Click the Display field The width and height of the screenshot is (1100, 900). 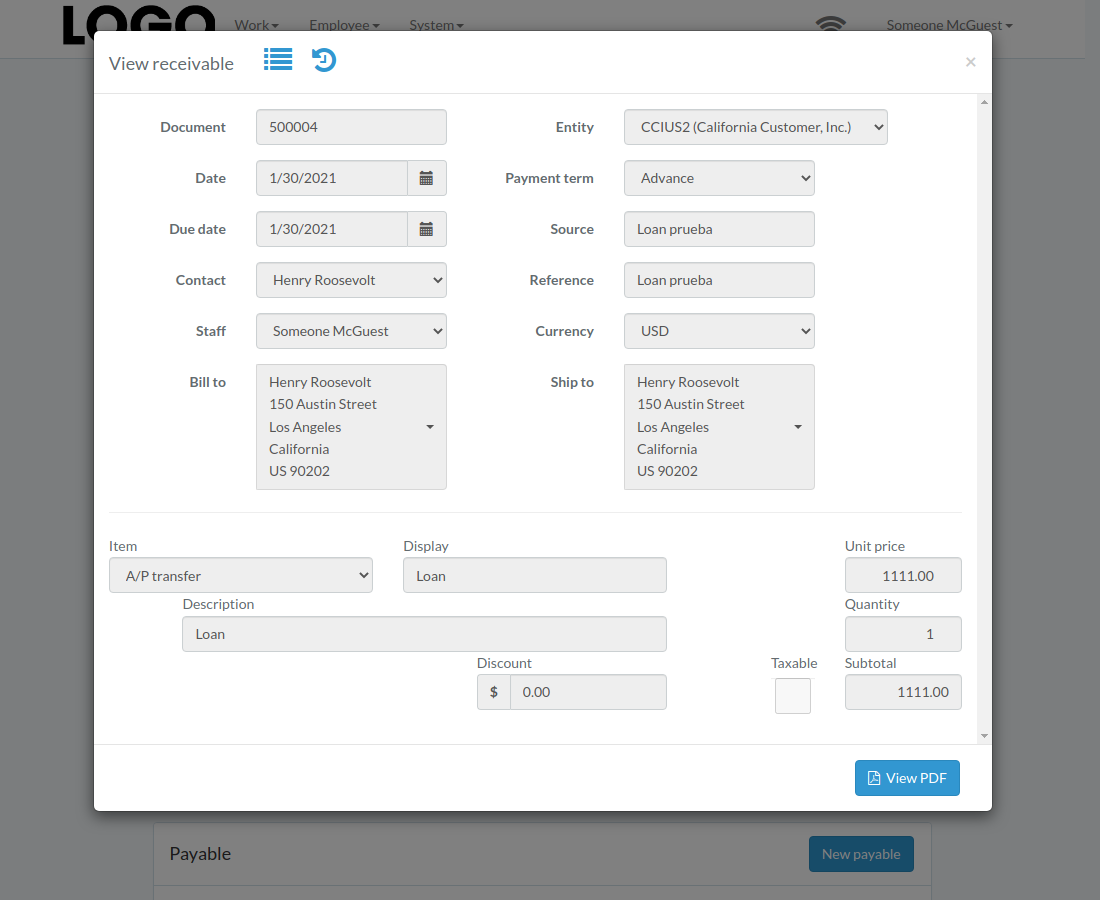[535, 575]
